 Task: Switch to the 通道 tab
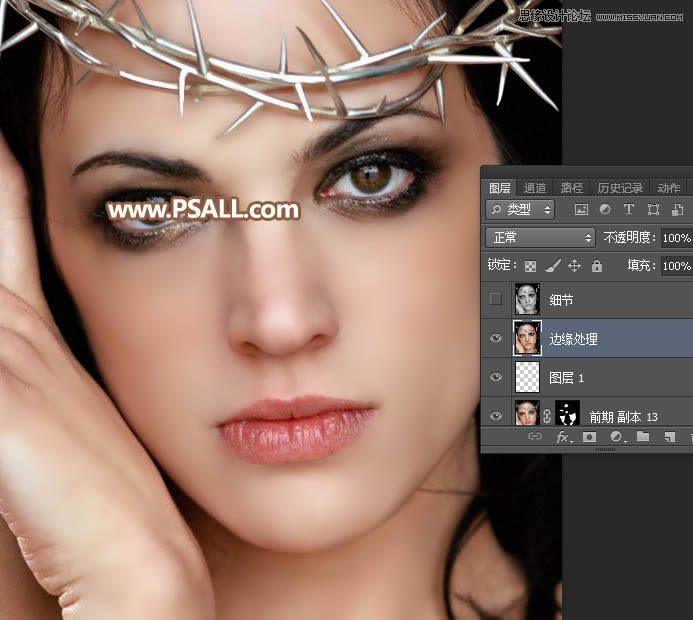coord(535,188)
